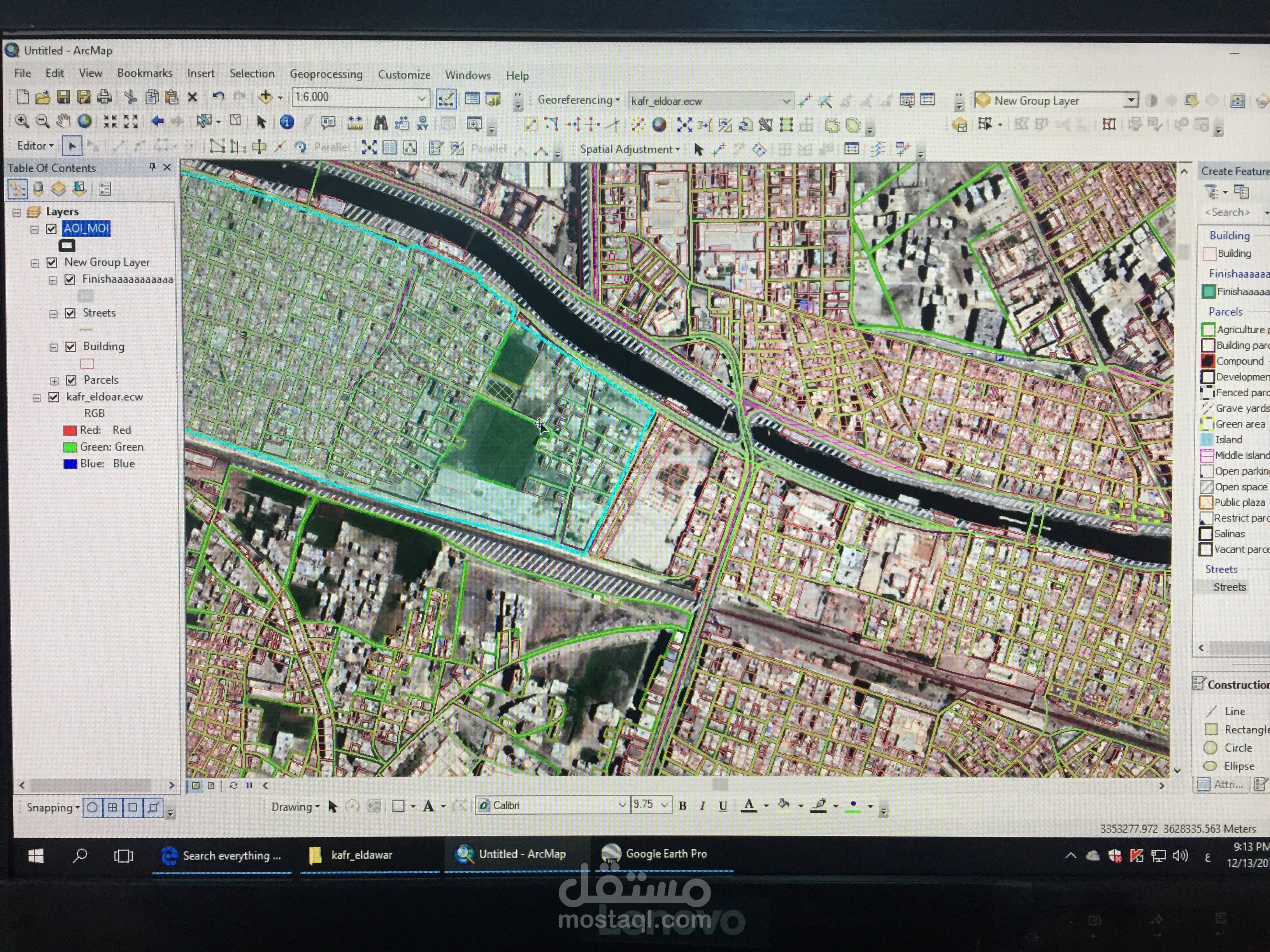The image size is (1270, 952).
Task: Choose List By Drawing Order icon
Action: [17, 189]
